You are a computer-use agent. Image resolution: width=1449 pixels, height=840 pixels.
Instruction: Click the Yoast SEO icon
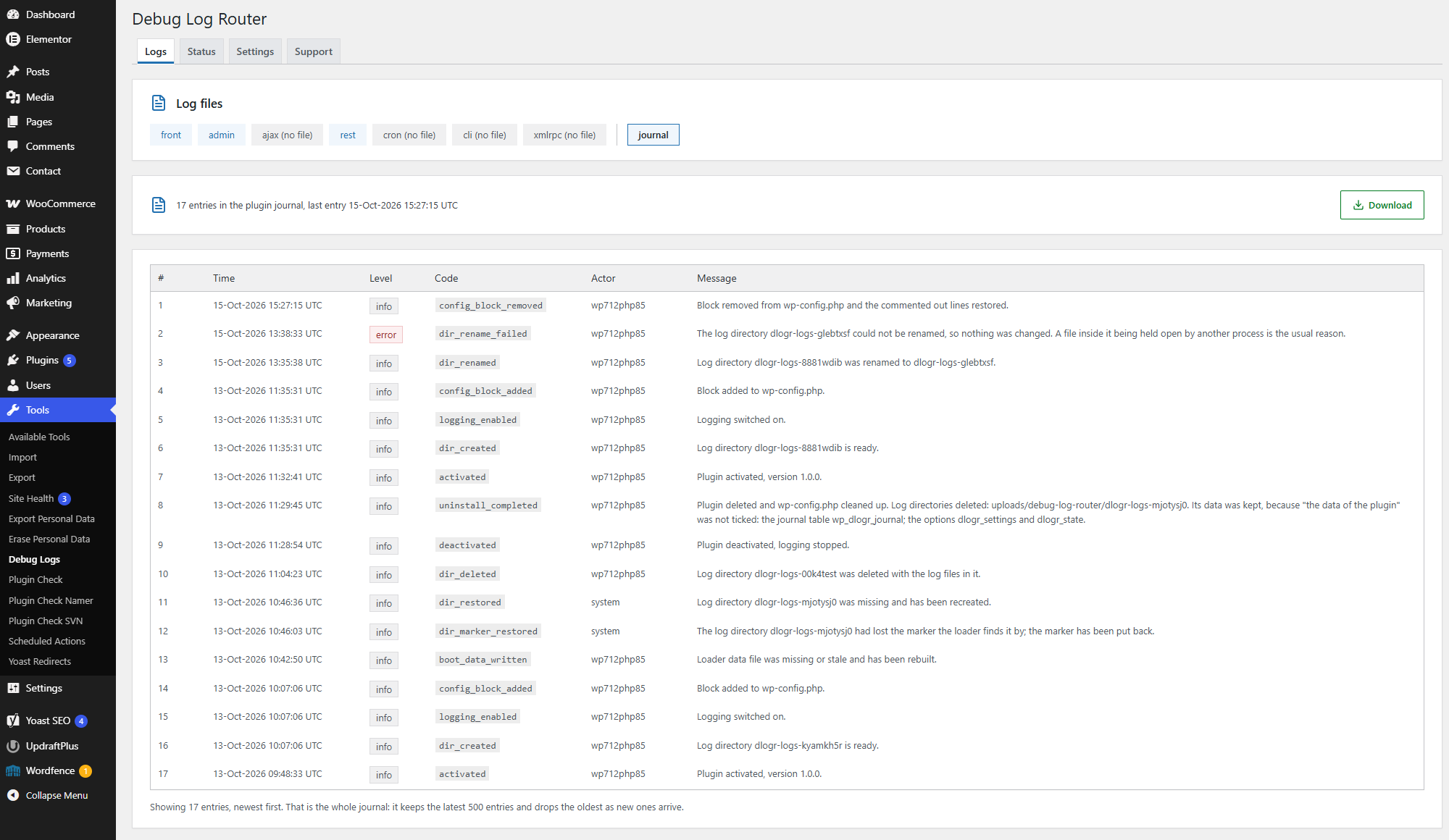click(x=13, y=721)
